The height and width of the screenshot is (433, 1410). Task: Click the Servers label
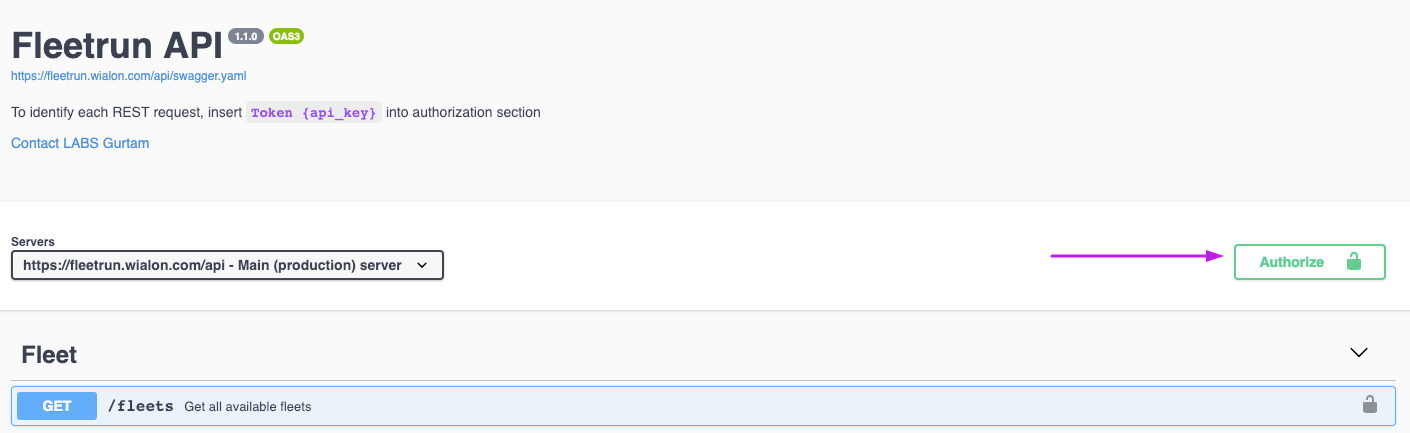coord(33,241)
